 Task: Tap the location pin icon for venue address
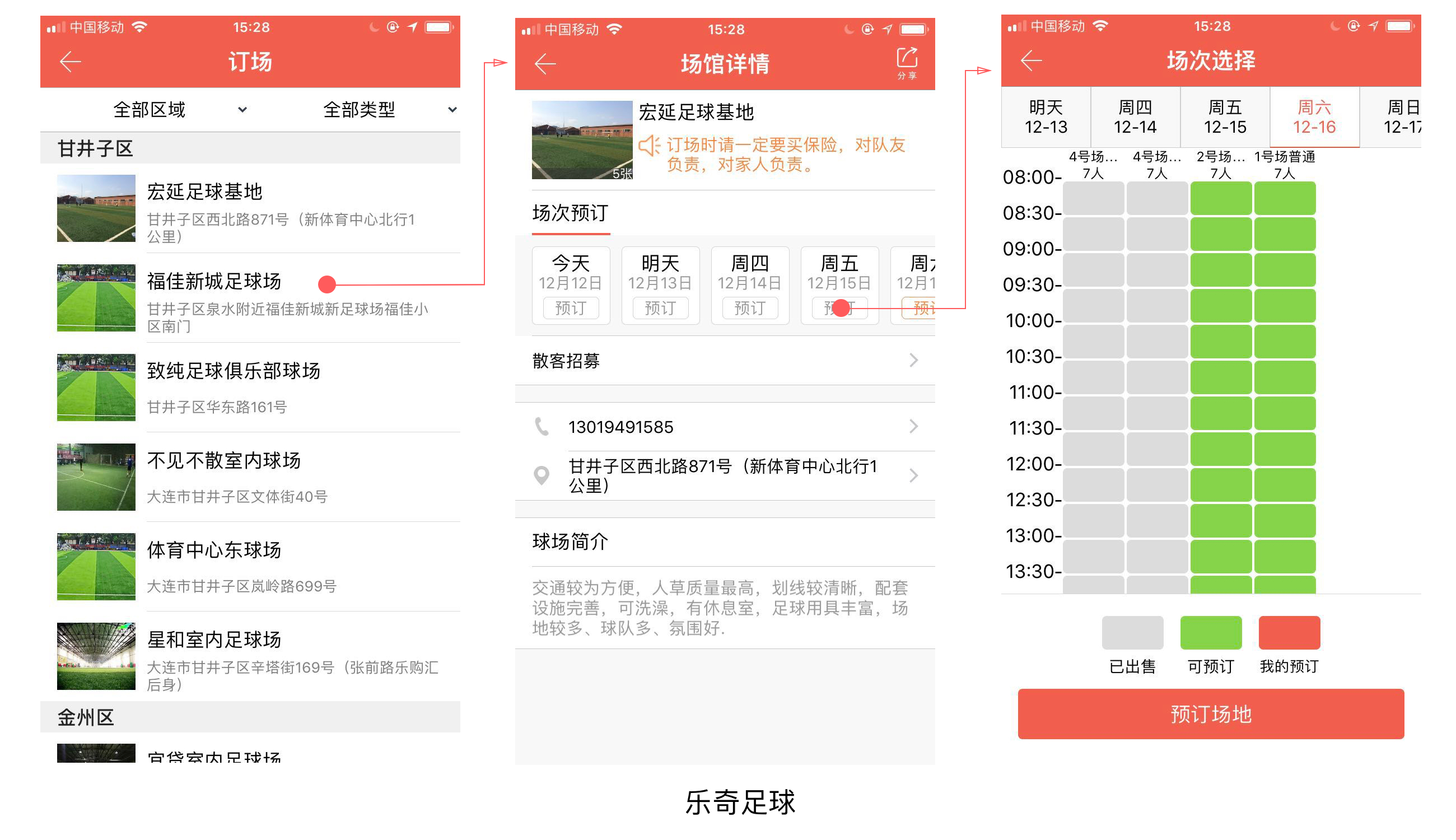(541, 475)
